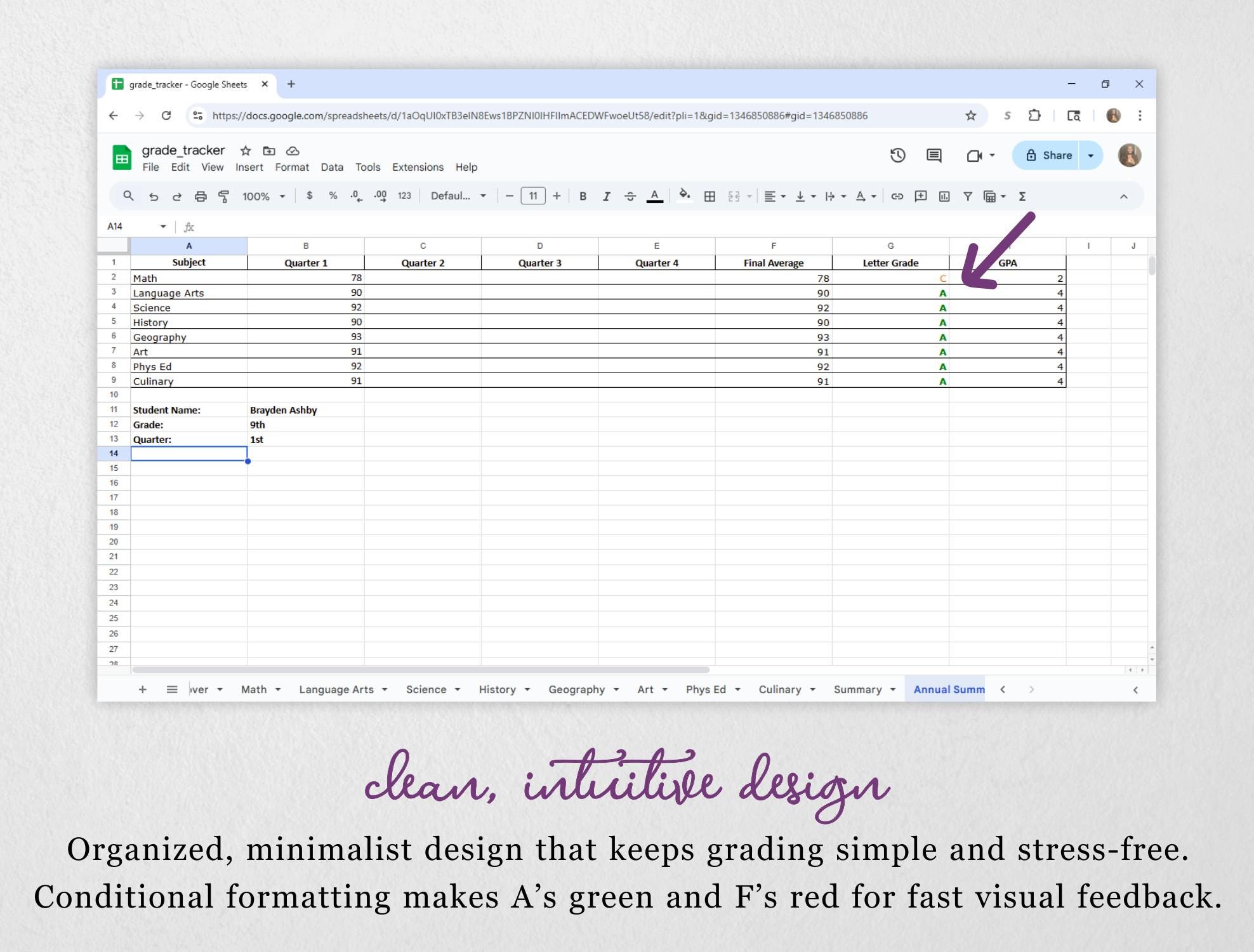Viewport: 1254px width, 952px height.
Task: Increase decimal places
Action: (x=380, y=196)
